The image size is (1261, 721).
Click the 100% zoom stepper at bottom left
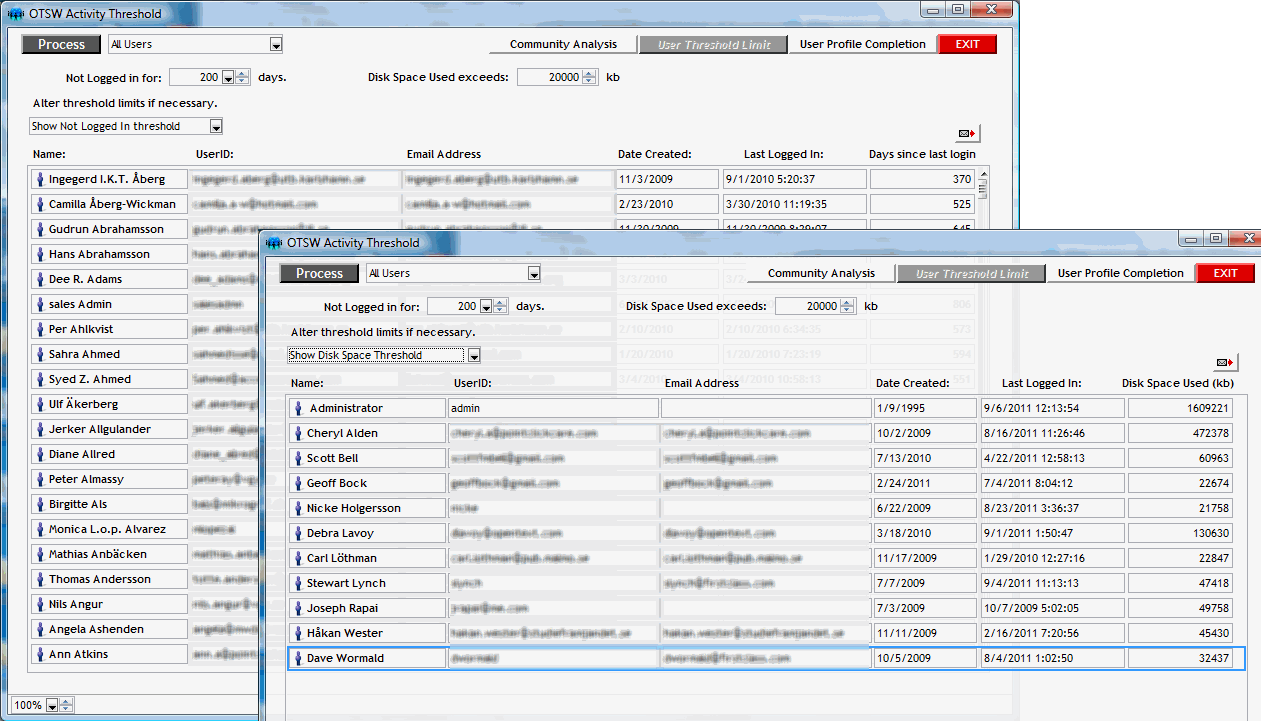(66, 705)
